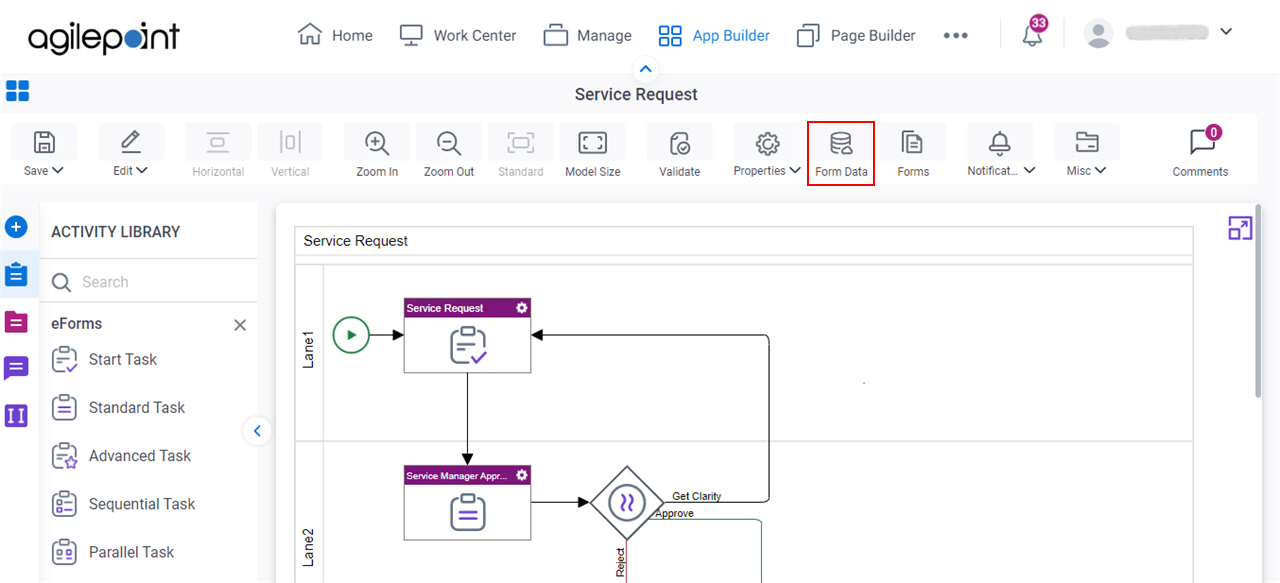Screen dimensions: 1280x583
Task: Open the Save dropdown
Action: click(x=44, y=152)
